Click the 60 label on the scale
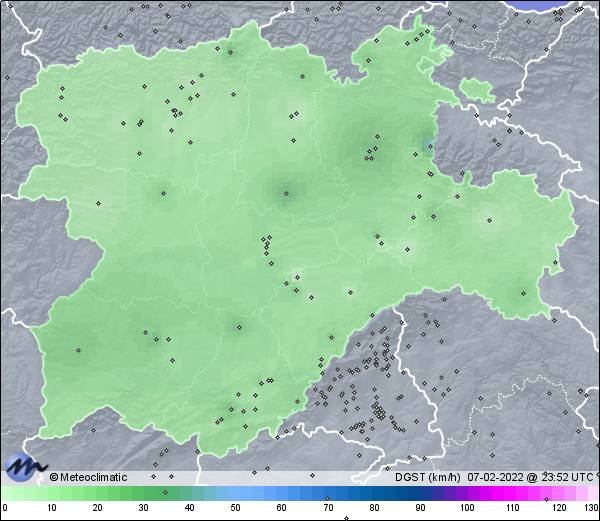 tap(282, 508)
